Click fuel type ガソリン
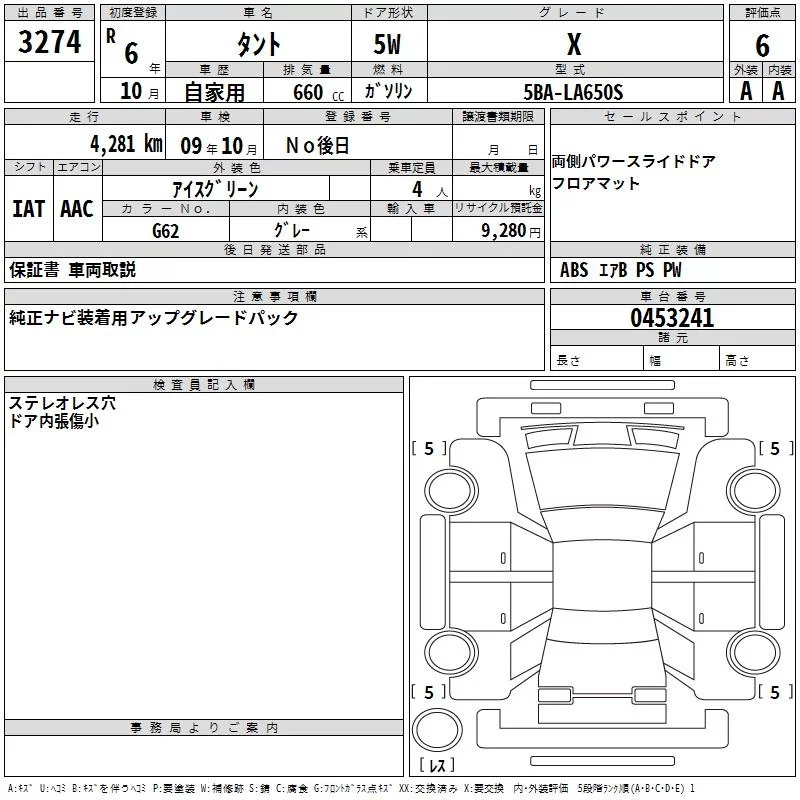Image resolution: width=800 pixels, height=800 pixels. (x=388, y=91)
